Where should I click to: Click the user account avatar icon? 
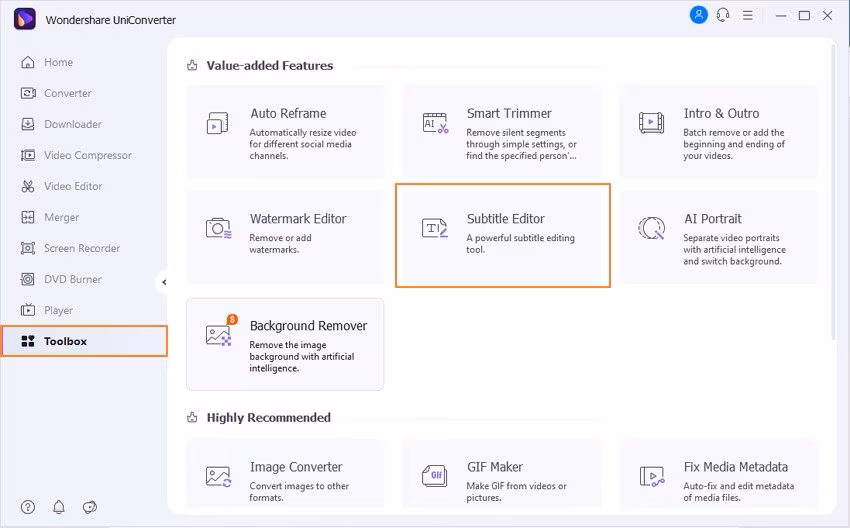698,15
